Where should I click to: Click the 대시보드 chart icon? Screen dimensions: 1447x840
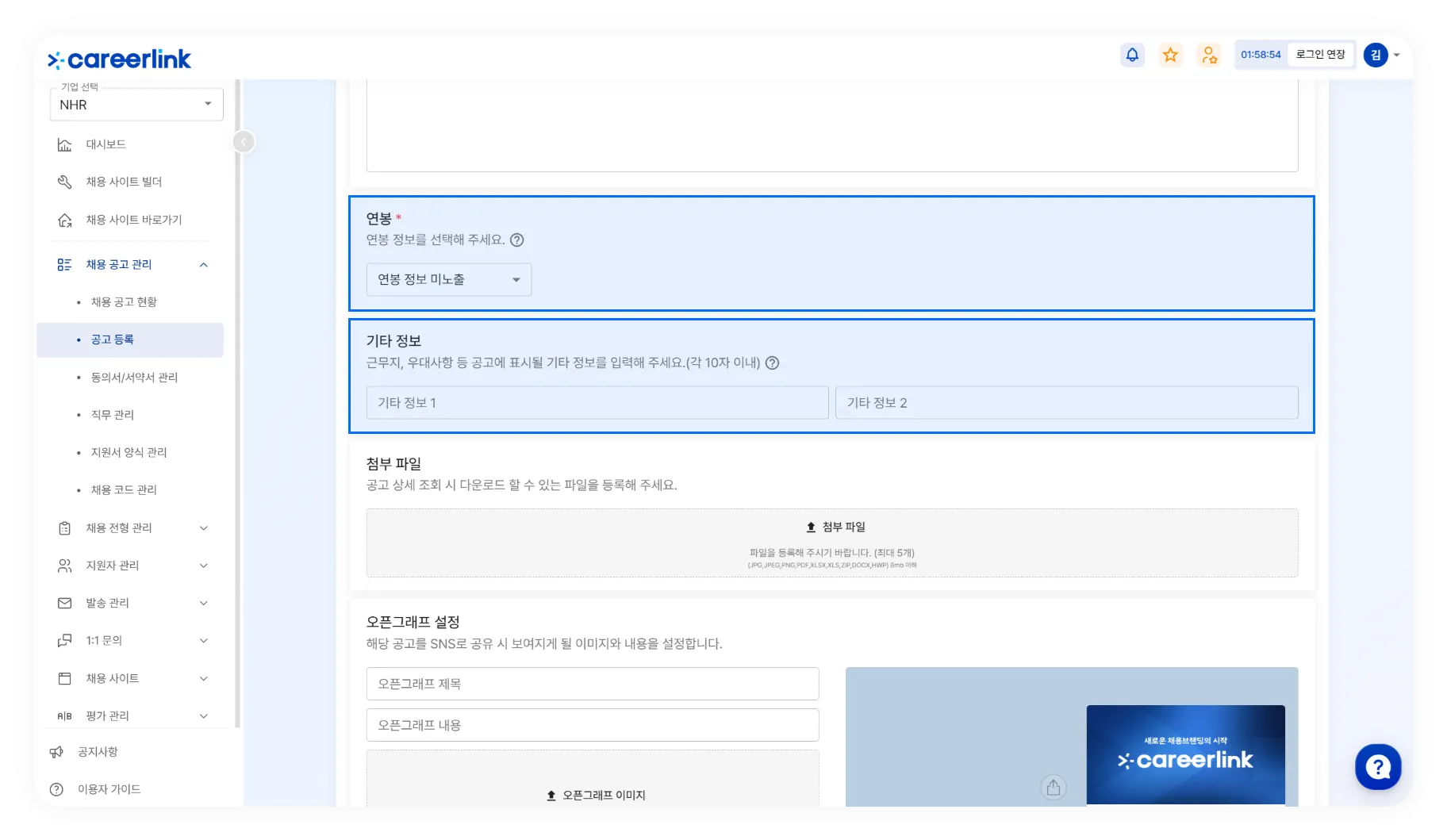[65, 144]
